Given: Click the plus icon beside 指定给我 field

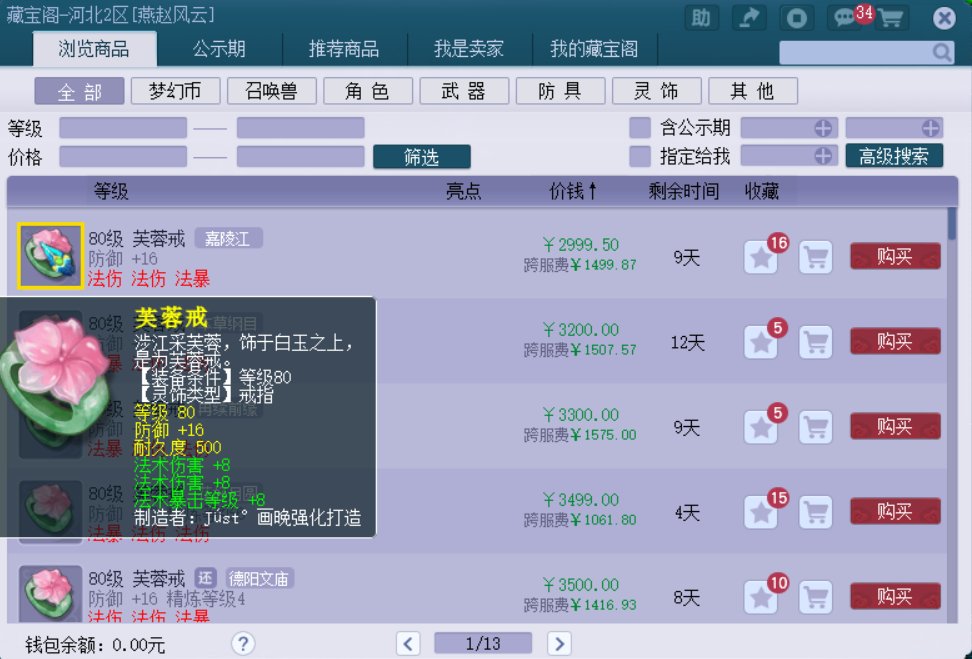Looking at the screenshot, I should click(823, 156).
